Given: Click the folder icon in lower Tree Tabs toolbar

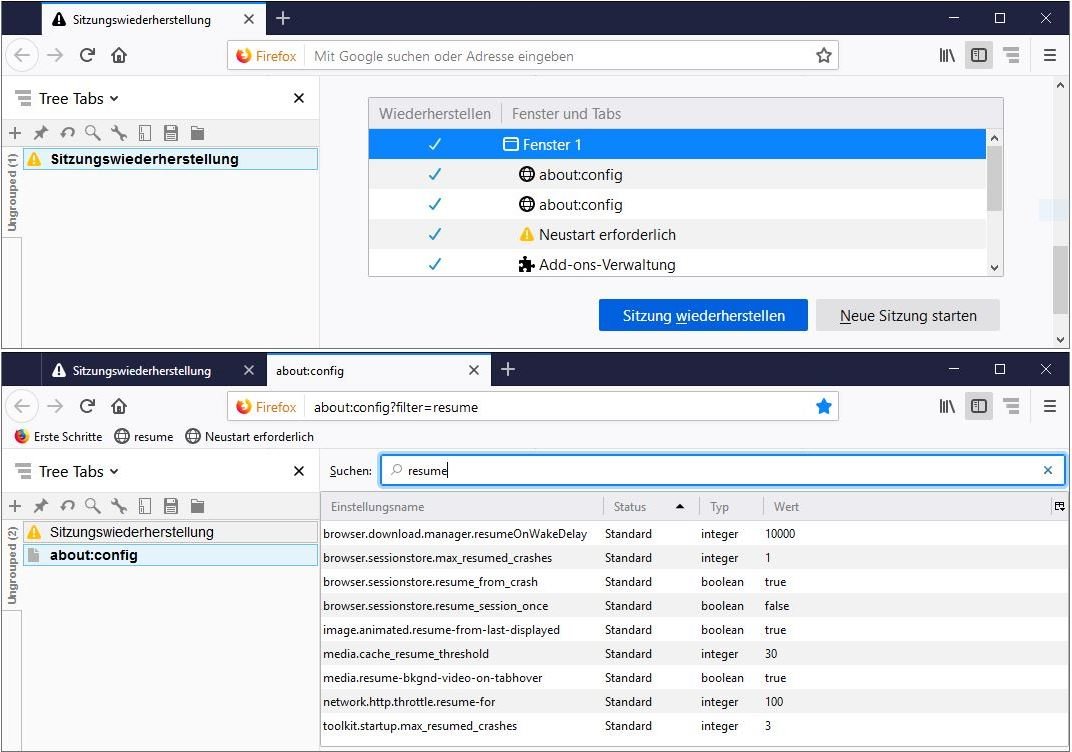Looking at the screenshot, I should 197,506.
